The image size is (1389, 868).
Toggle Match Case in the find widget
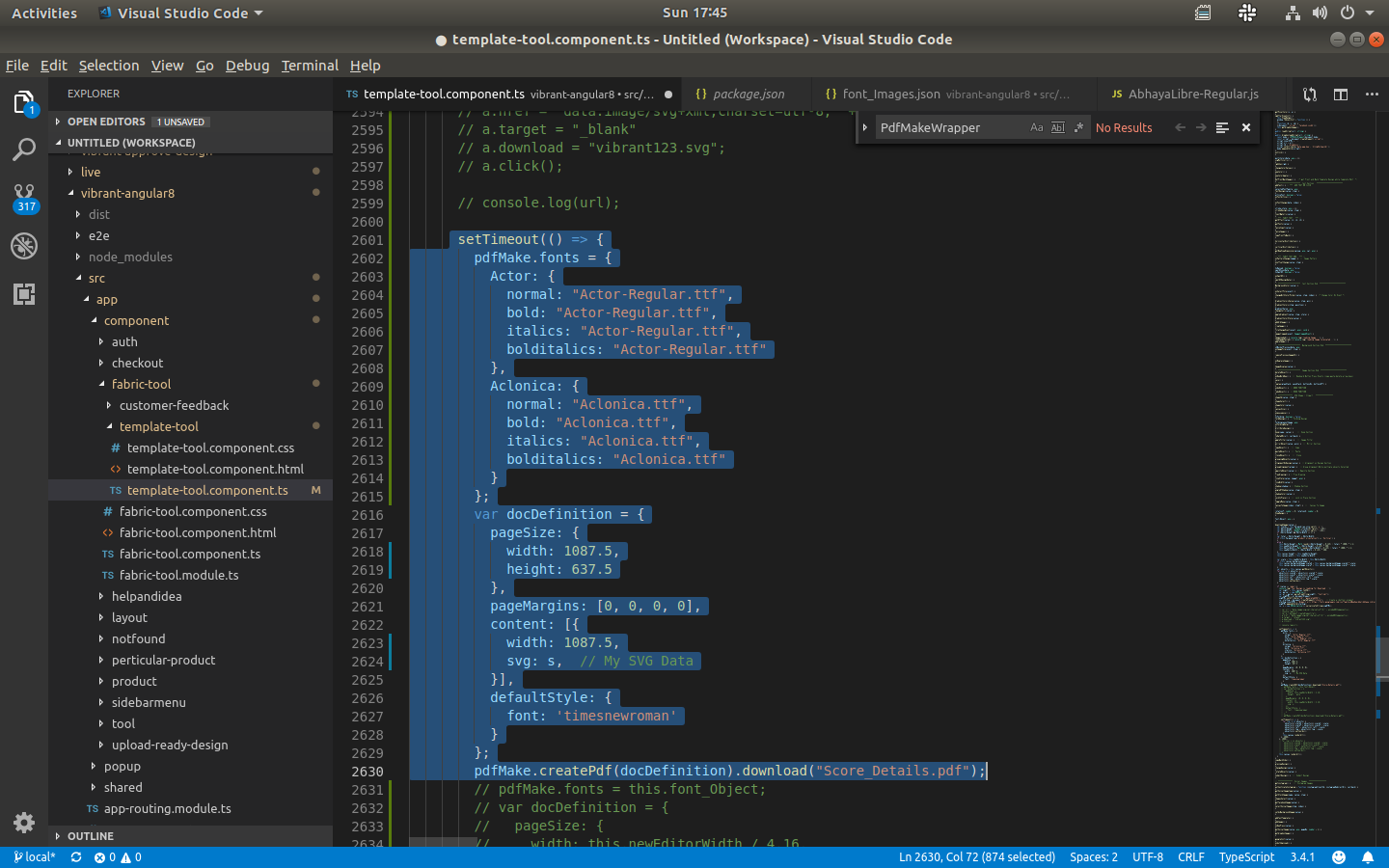pos(1036,126)
